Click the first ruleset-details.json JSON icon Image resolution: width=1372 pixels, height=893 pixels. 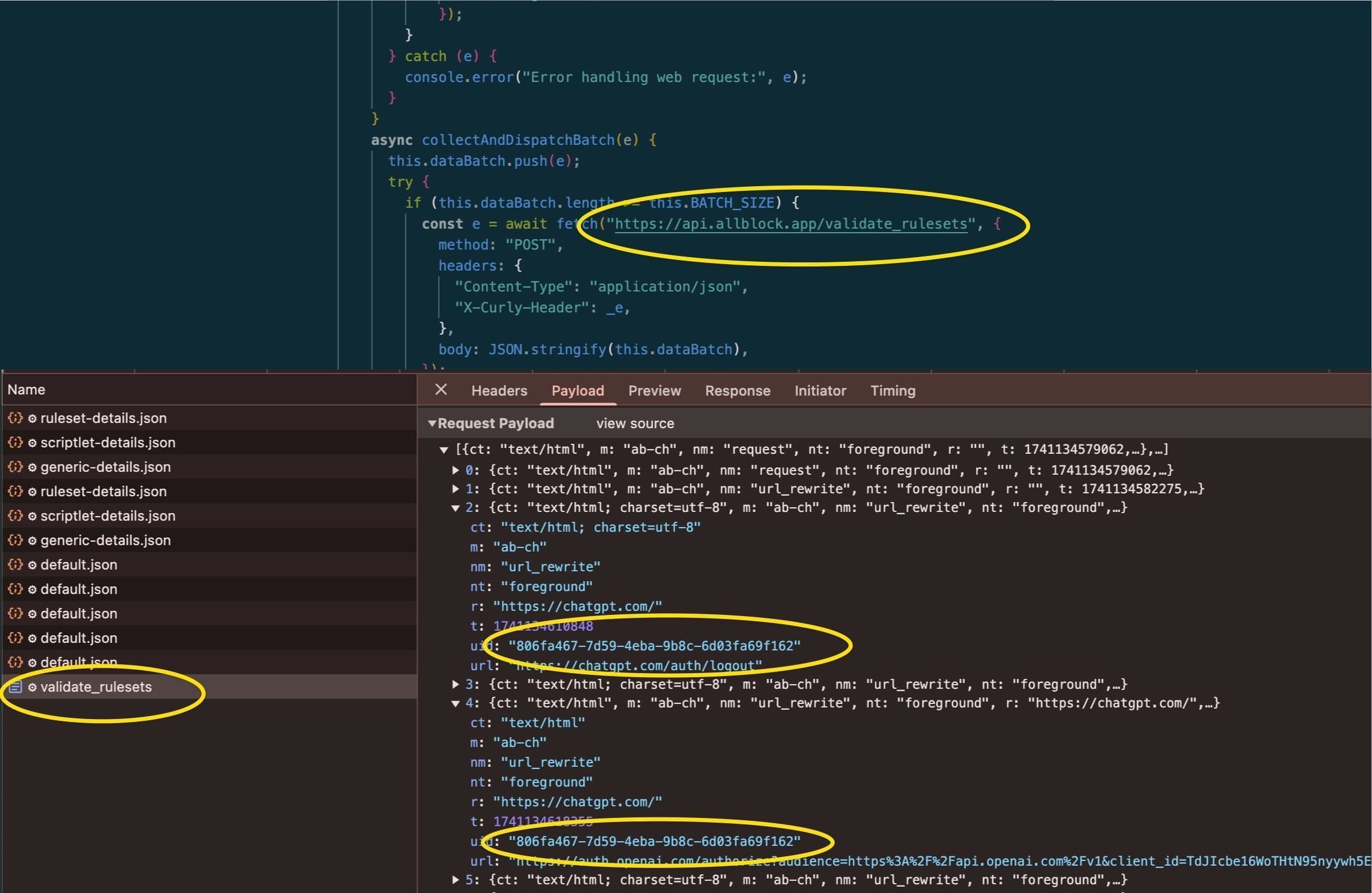point(15,418)
